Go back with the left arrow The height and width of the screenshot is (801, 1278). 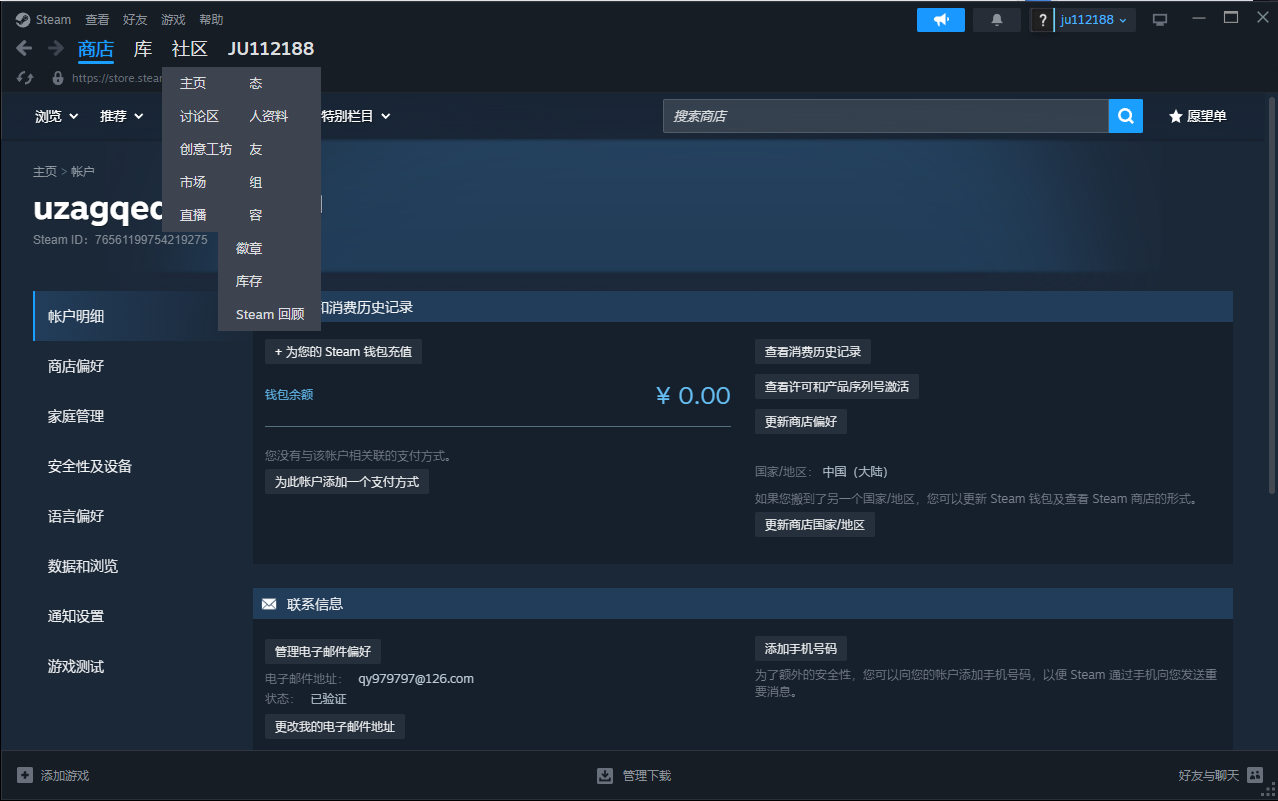[x=24, y=48]
